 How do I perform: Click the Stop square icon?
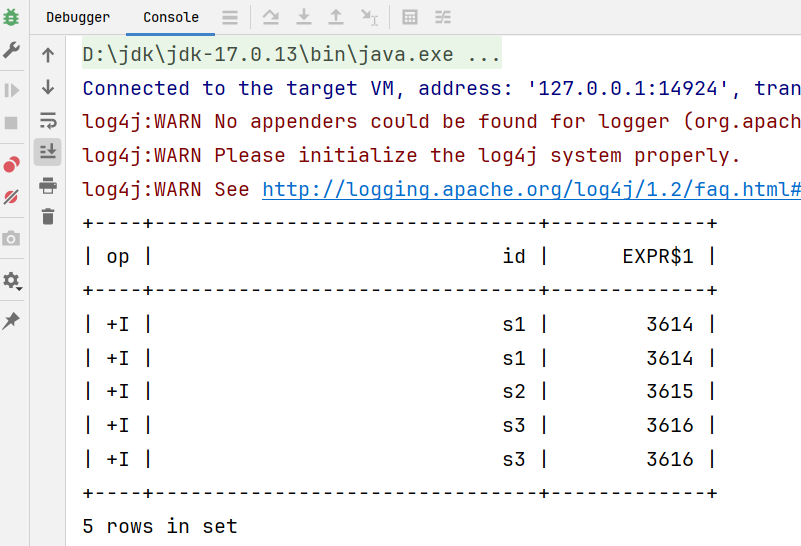(11, 123)
